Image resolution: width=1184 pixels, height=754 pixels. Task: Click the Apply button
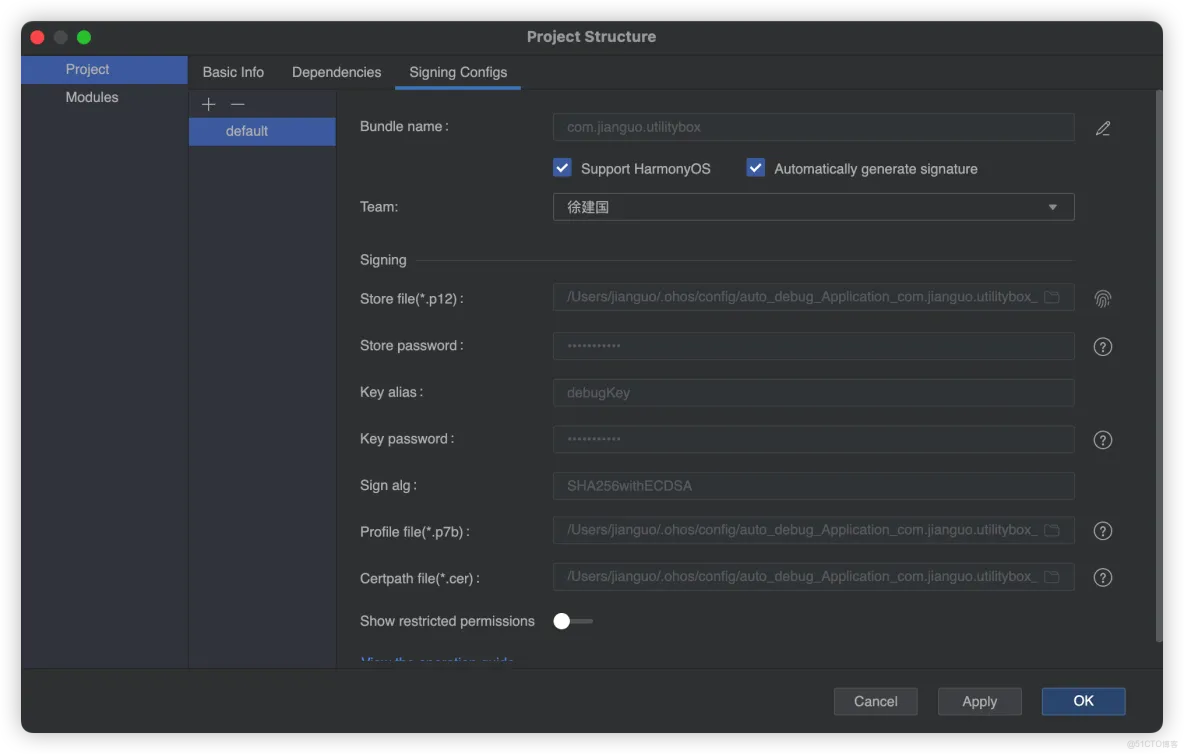pos(979,701)
